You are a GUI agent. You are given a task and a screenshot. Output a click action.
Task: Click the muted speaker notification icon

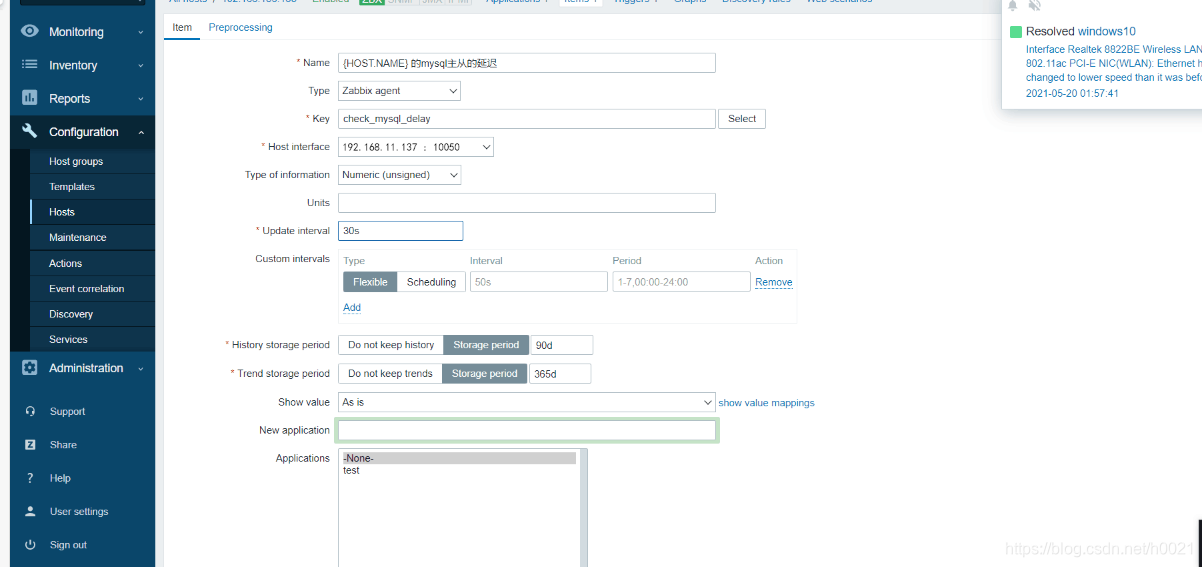coord(1034,6)
